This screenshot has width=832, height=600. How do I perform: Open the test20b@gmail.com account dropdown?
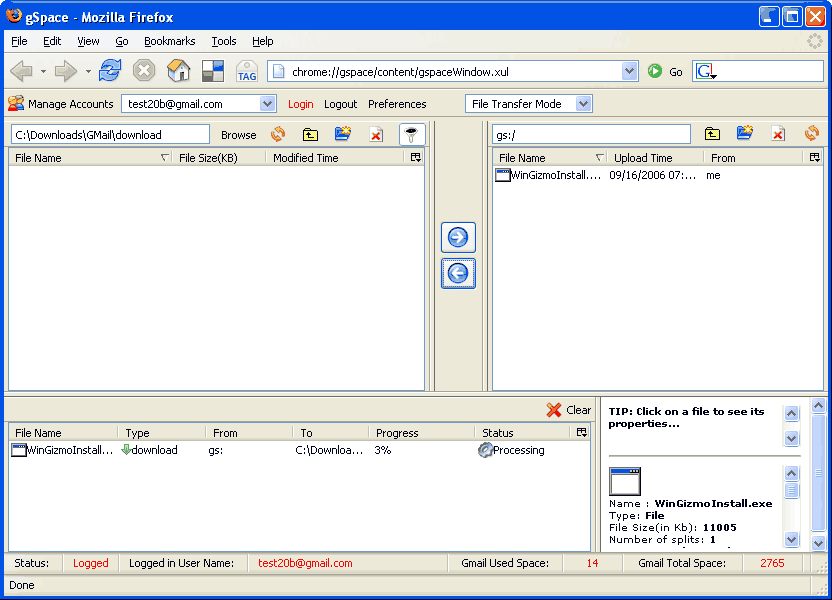267,103
